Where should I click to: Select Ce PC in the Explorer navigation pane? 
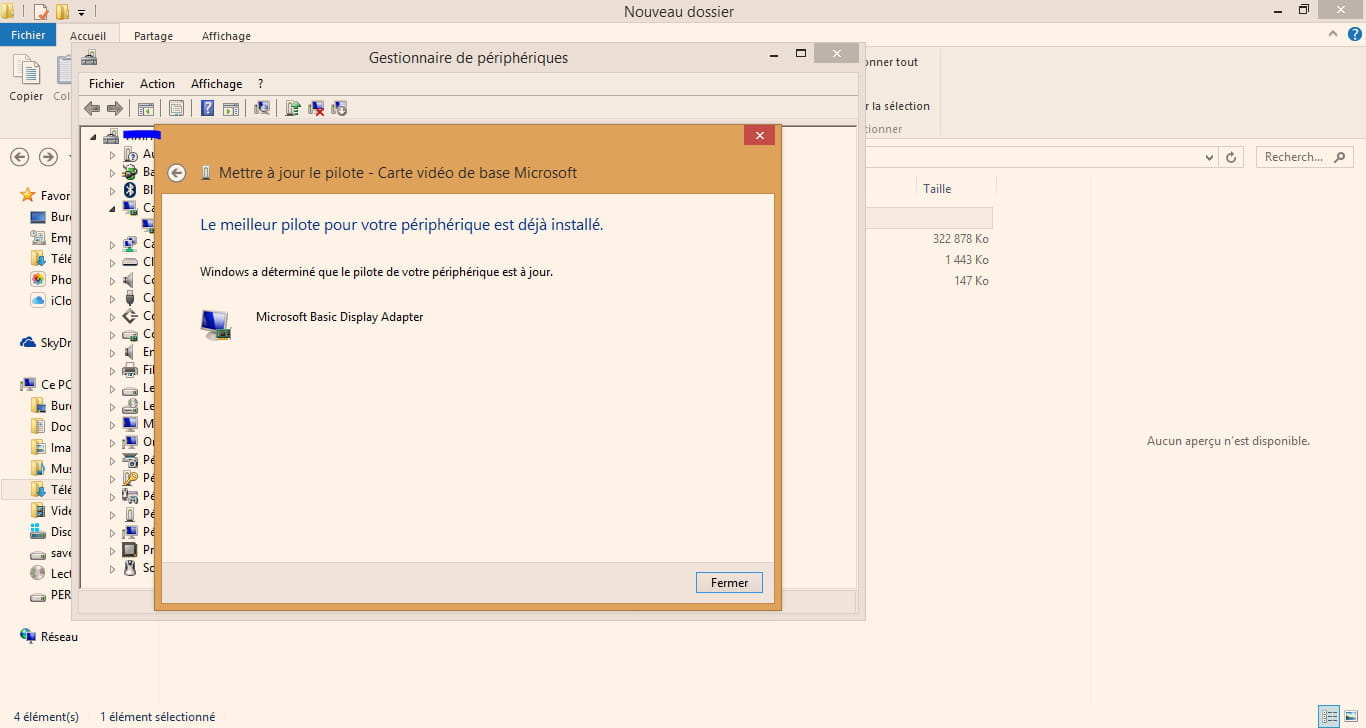tap(46, 384)
